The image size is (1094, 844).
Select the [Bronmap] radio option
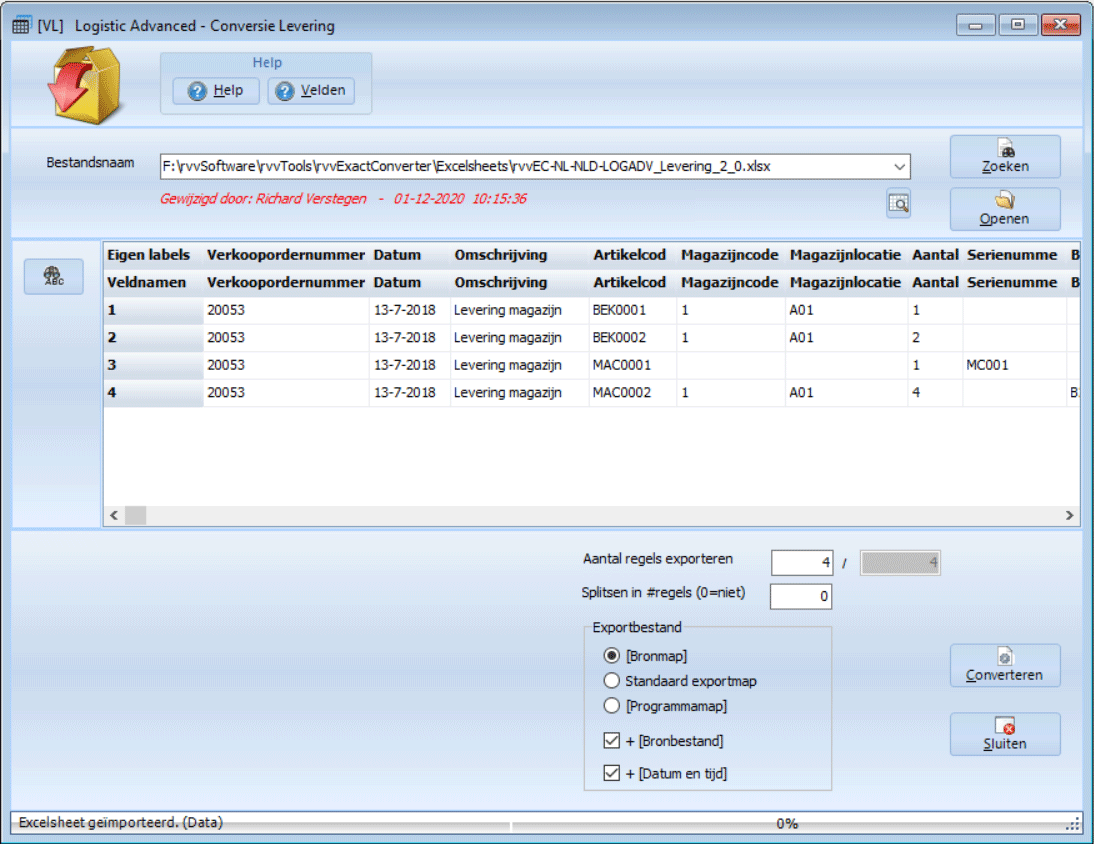coord(612,656)
